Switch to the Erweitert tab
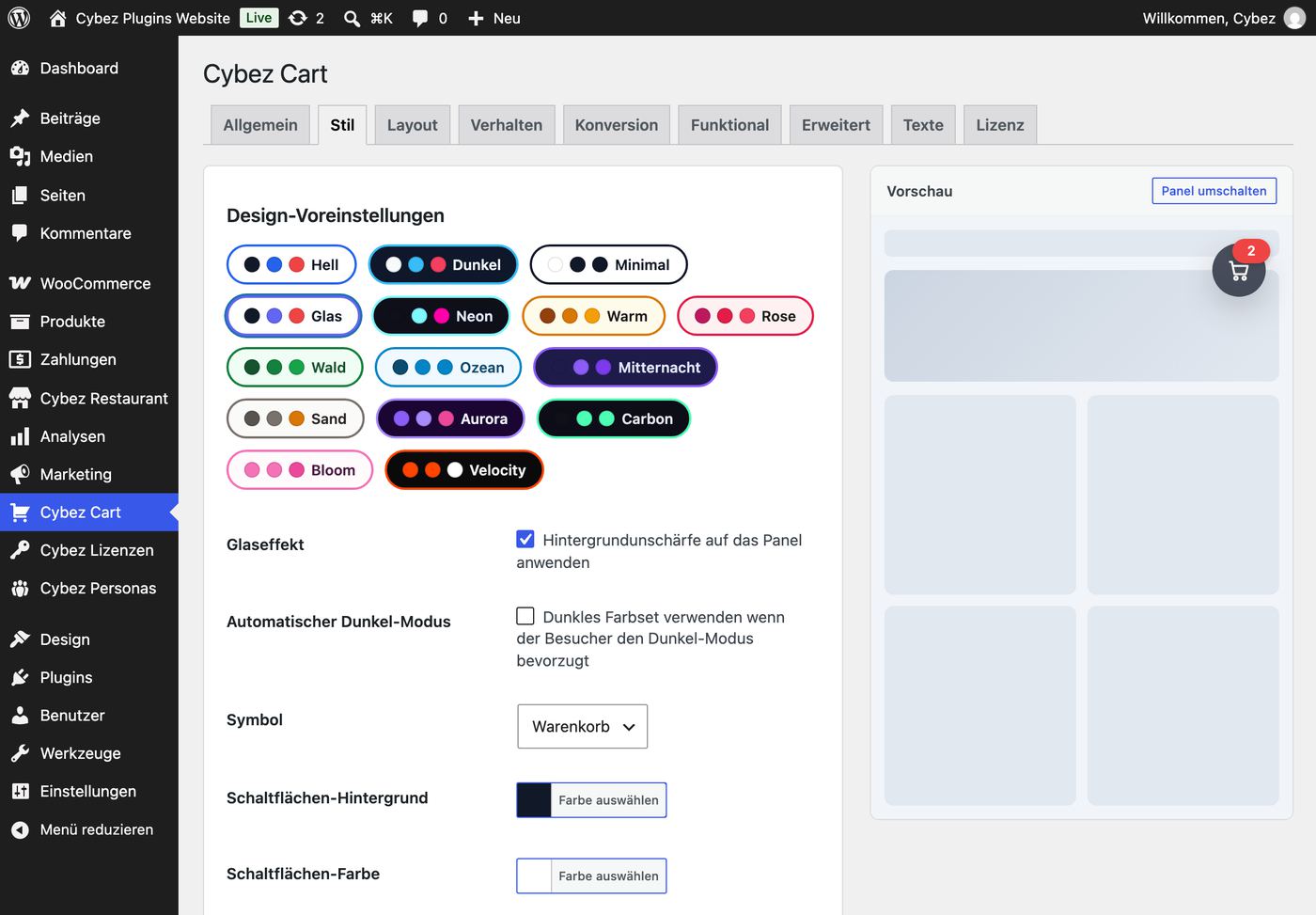1316x915 pixels. click(x=836, y=125)
